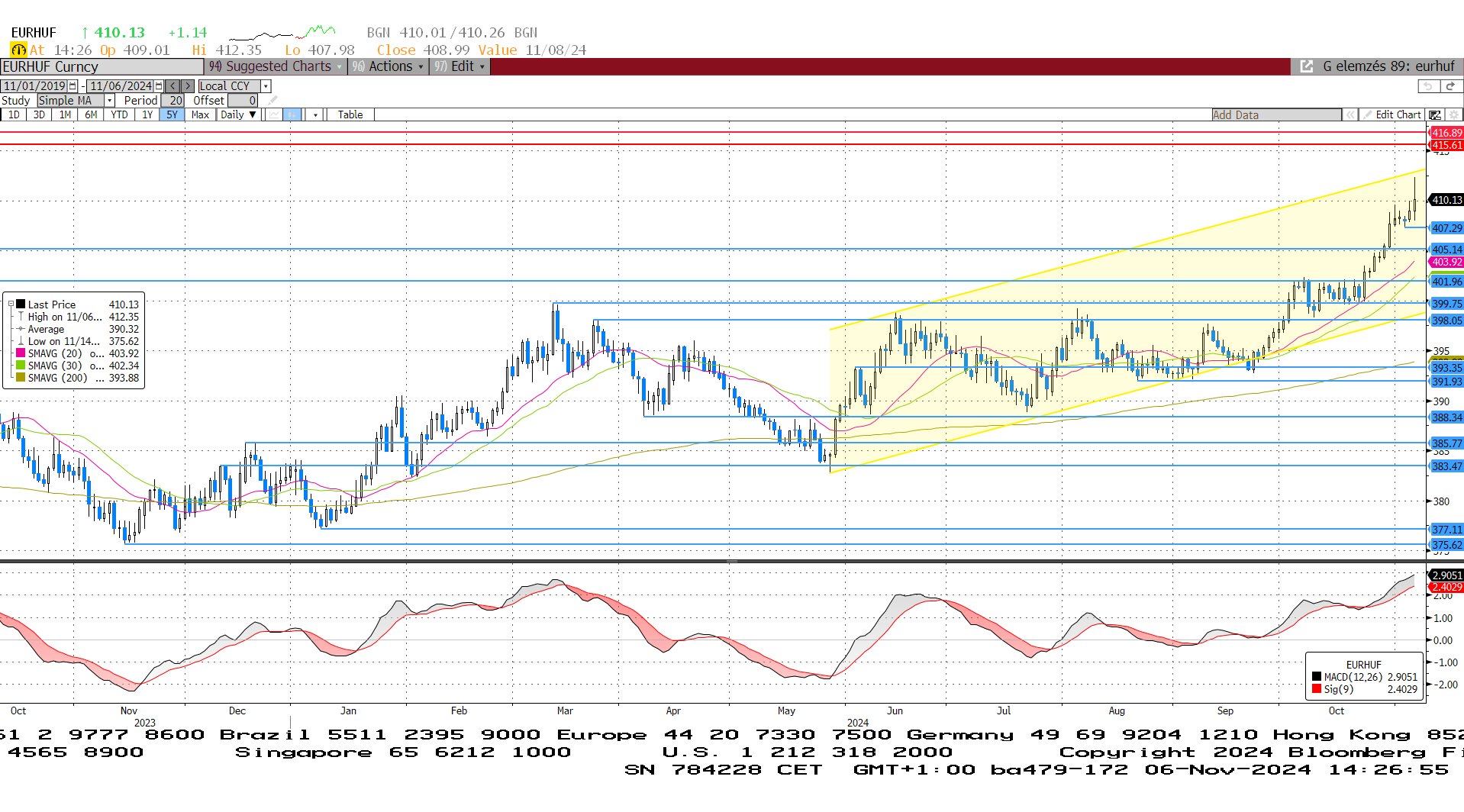1464x812 pixels.
Task: Click Edit Chart button
Action: coord(1391,114)
